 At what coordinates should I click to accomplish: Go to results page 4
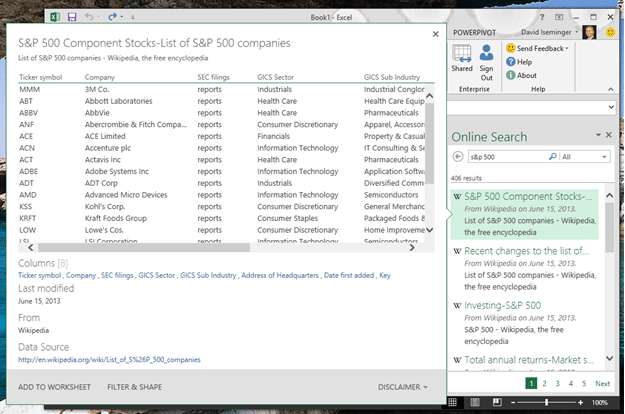coord(570,383)
